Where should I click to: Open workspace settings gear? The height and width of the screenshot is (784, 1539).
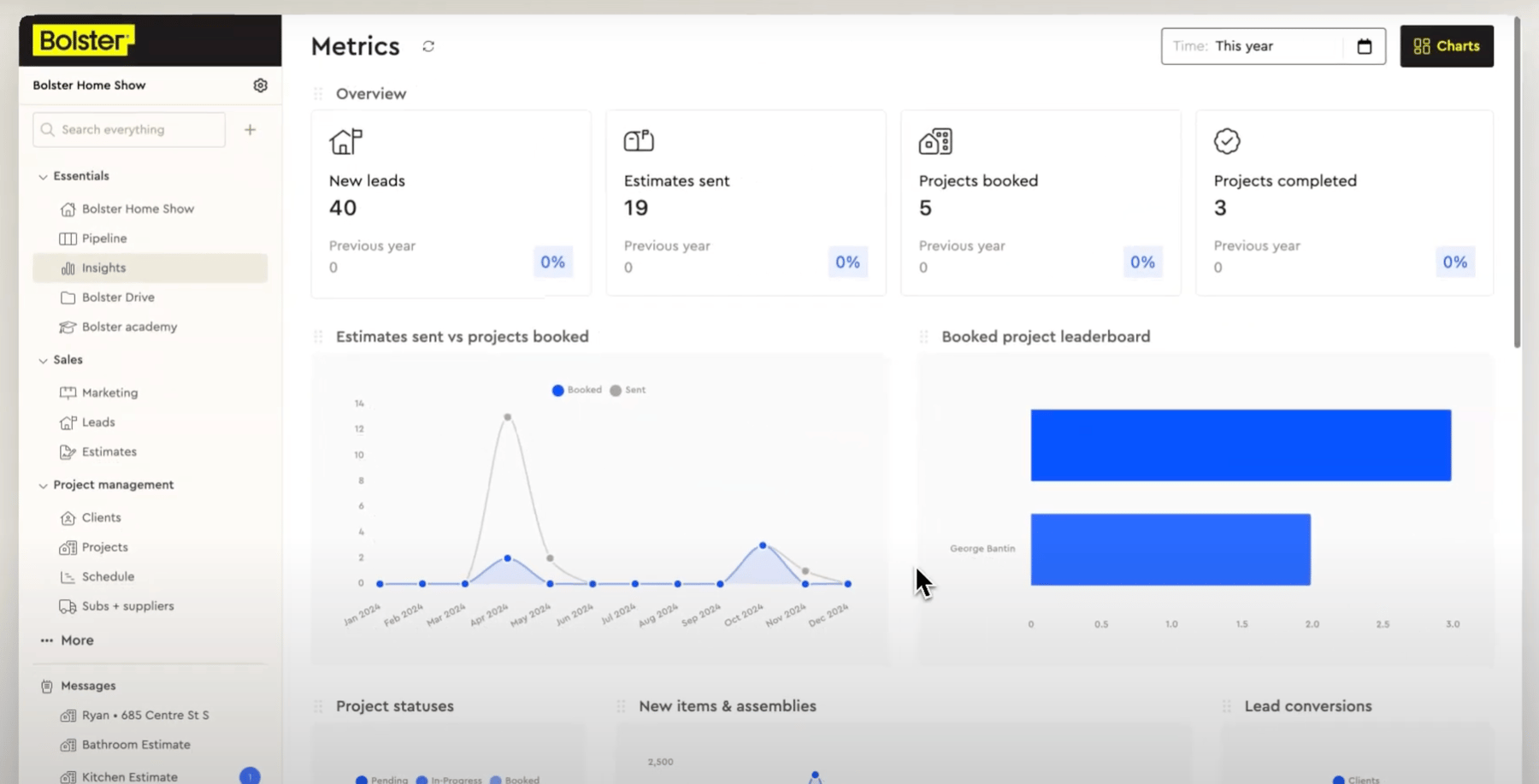click(260, 85)
